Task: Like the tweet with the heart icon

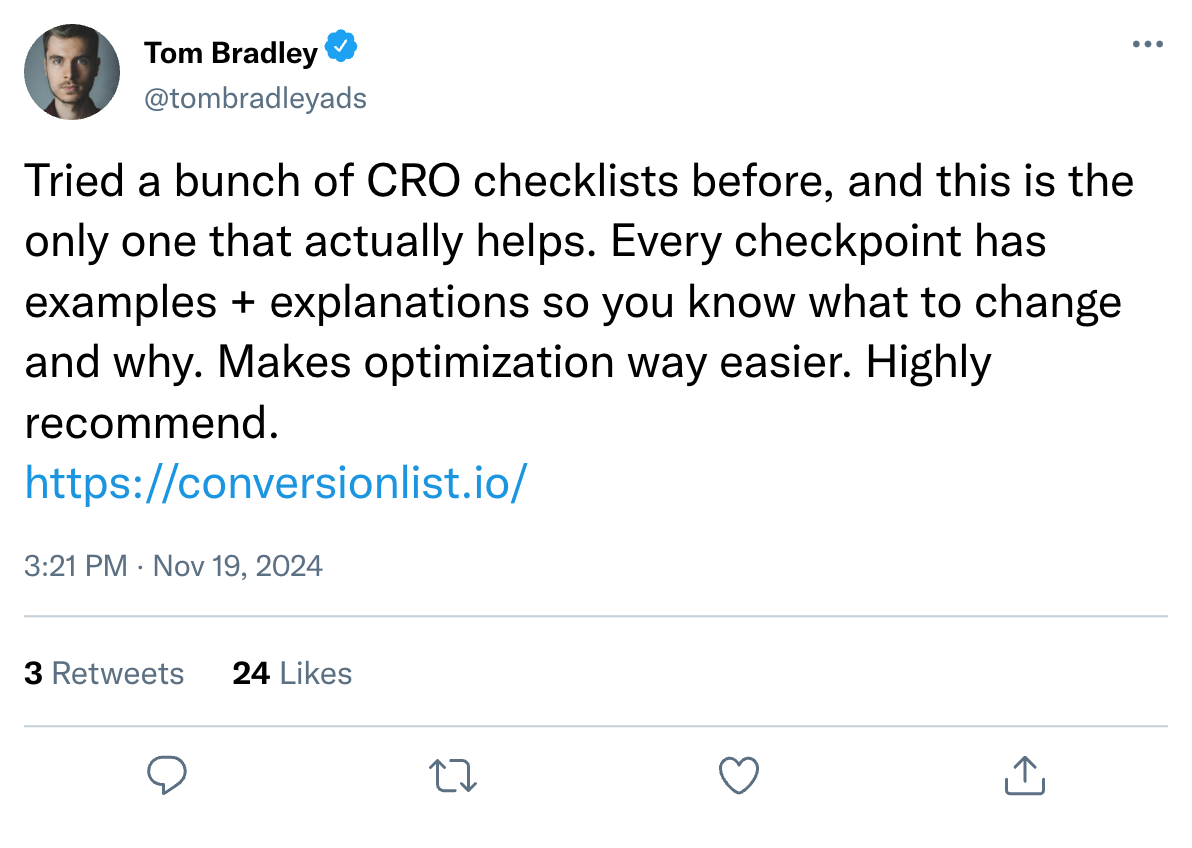Action: pos(739,776)
